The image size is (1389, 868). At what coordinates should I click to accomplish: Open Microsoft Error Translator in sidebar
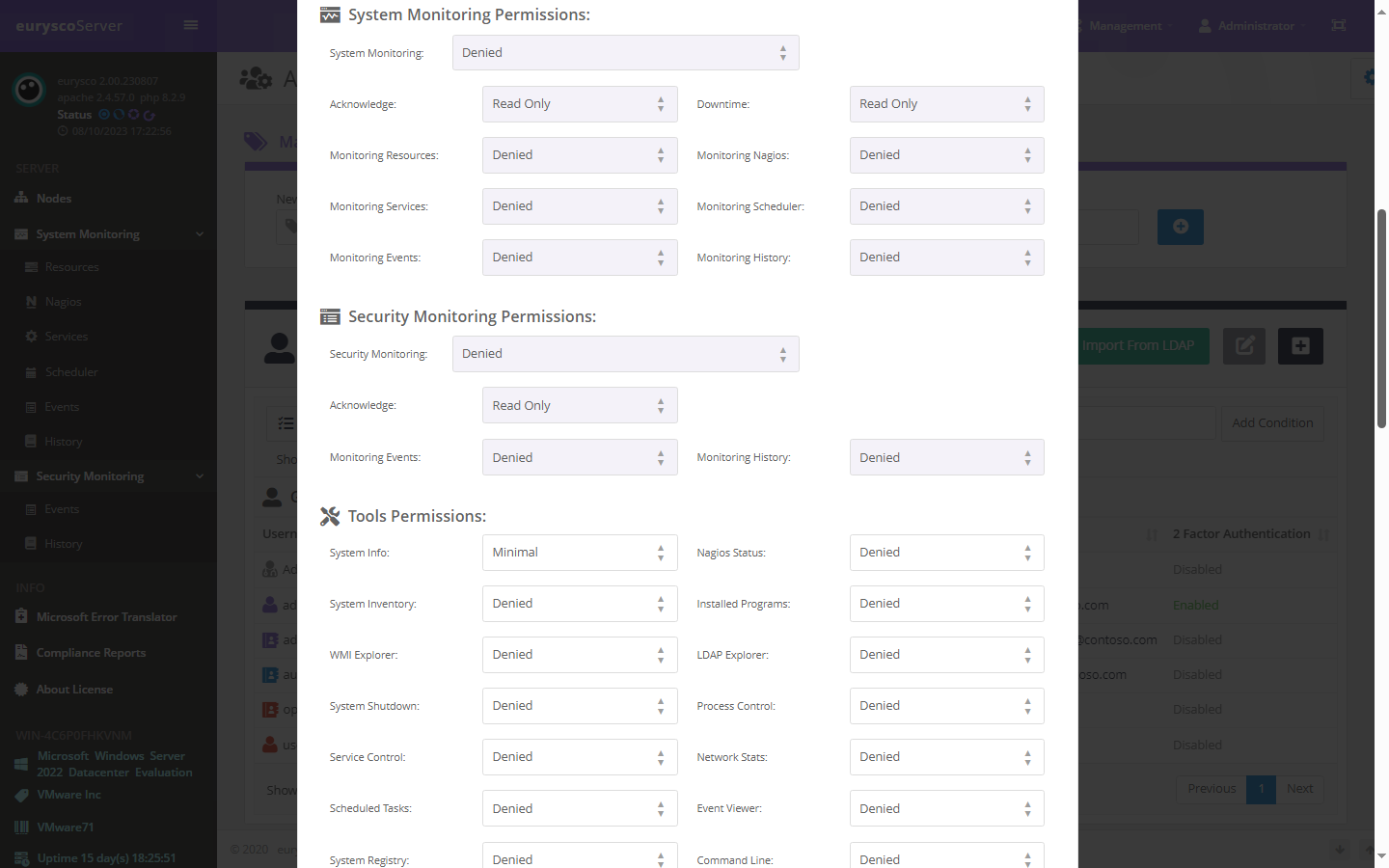(x=106, y=617)
